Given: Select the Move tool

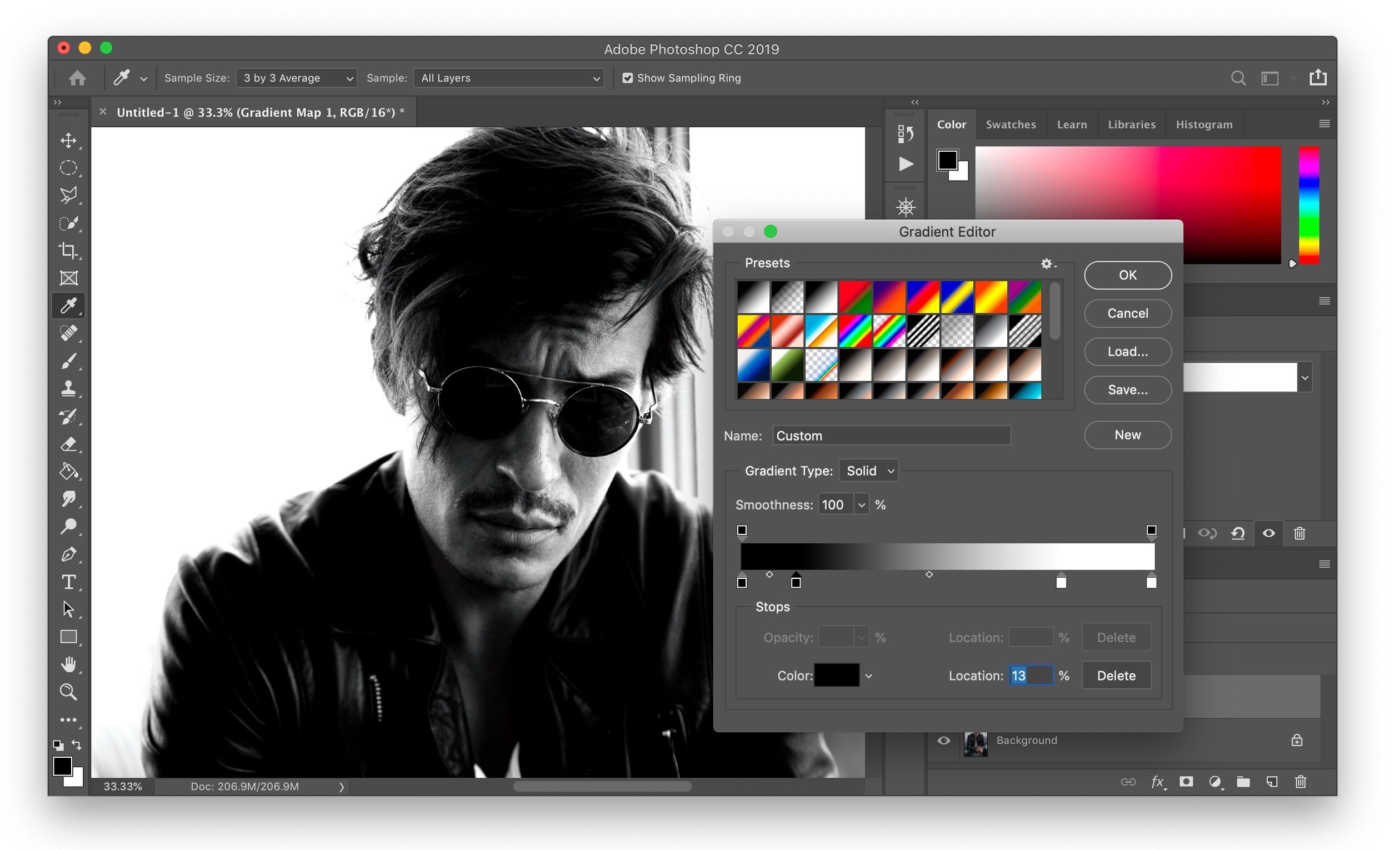Looking at the screenshot, I should [69, 141].
